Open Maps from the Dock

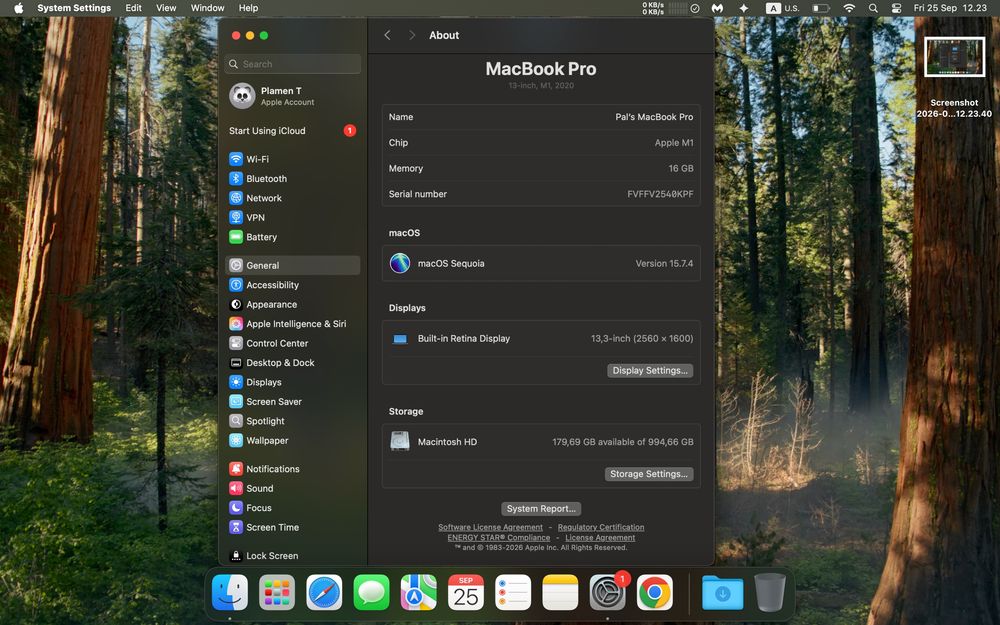[418, 592]
